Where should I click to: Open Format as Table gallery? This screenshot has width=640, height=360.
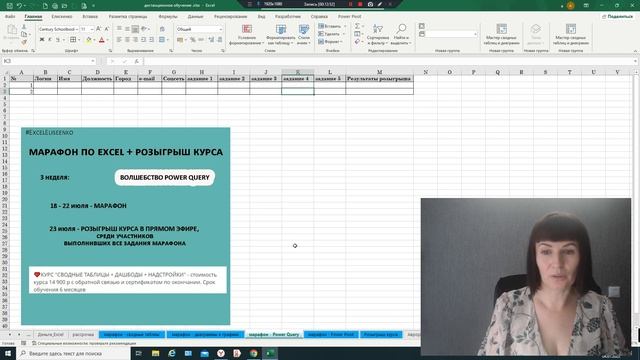point(281,34)
